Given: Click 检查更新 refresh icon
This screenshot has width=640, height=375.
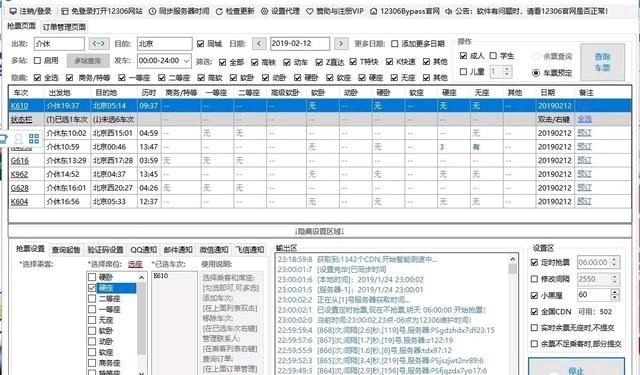Looking at the screenshot, I should click(219, 11).
